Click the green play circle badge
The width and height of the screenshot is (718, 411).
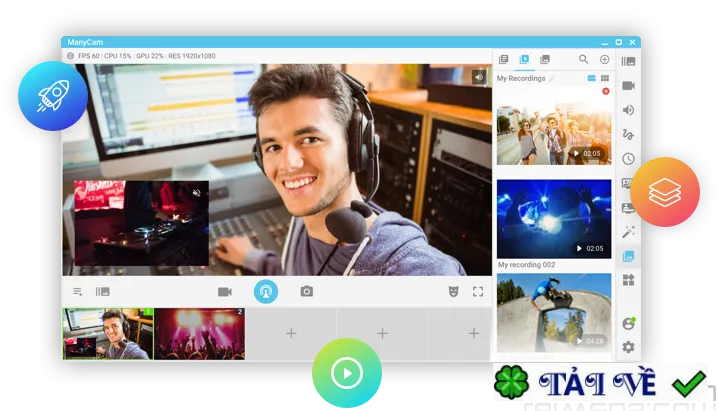347,373
